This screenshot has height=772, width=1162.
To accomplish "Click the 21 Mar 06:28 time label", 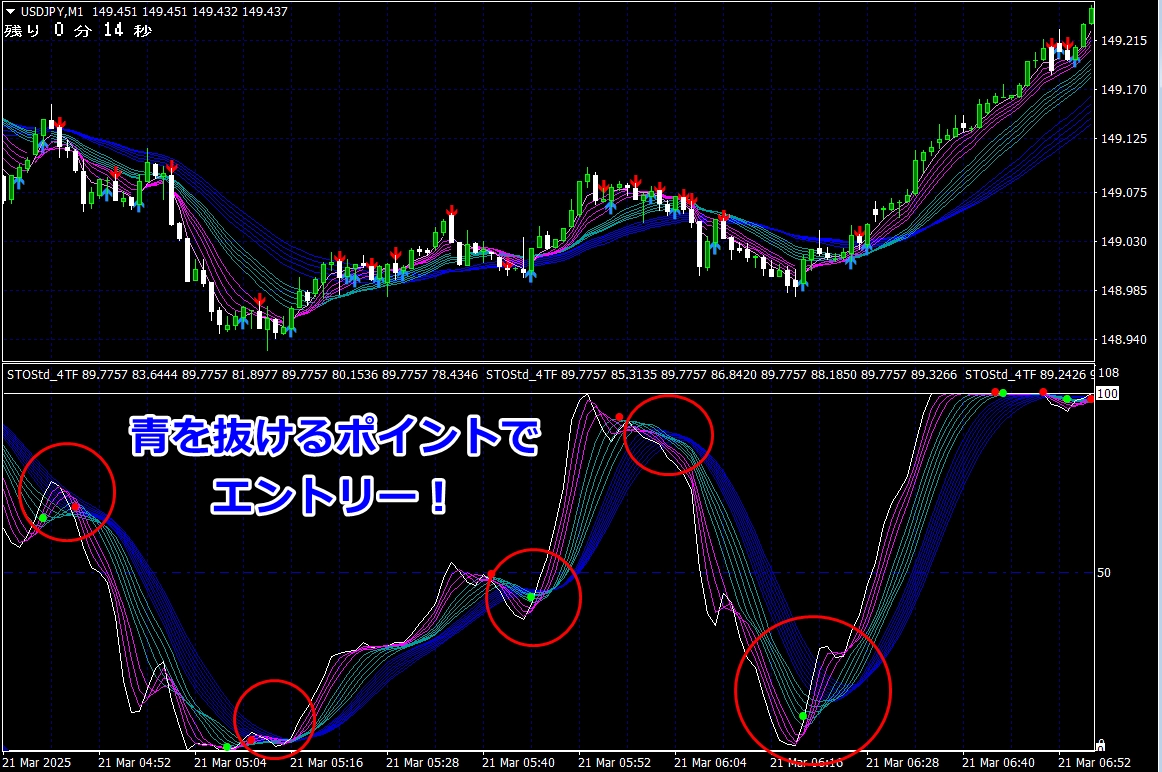I will (x=902, y=762).
